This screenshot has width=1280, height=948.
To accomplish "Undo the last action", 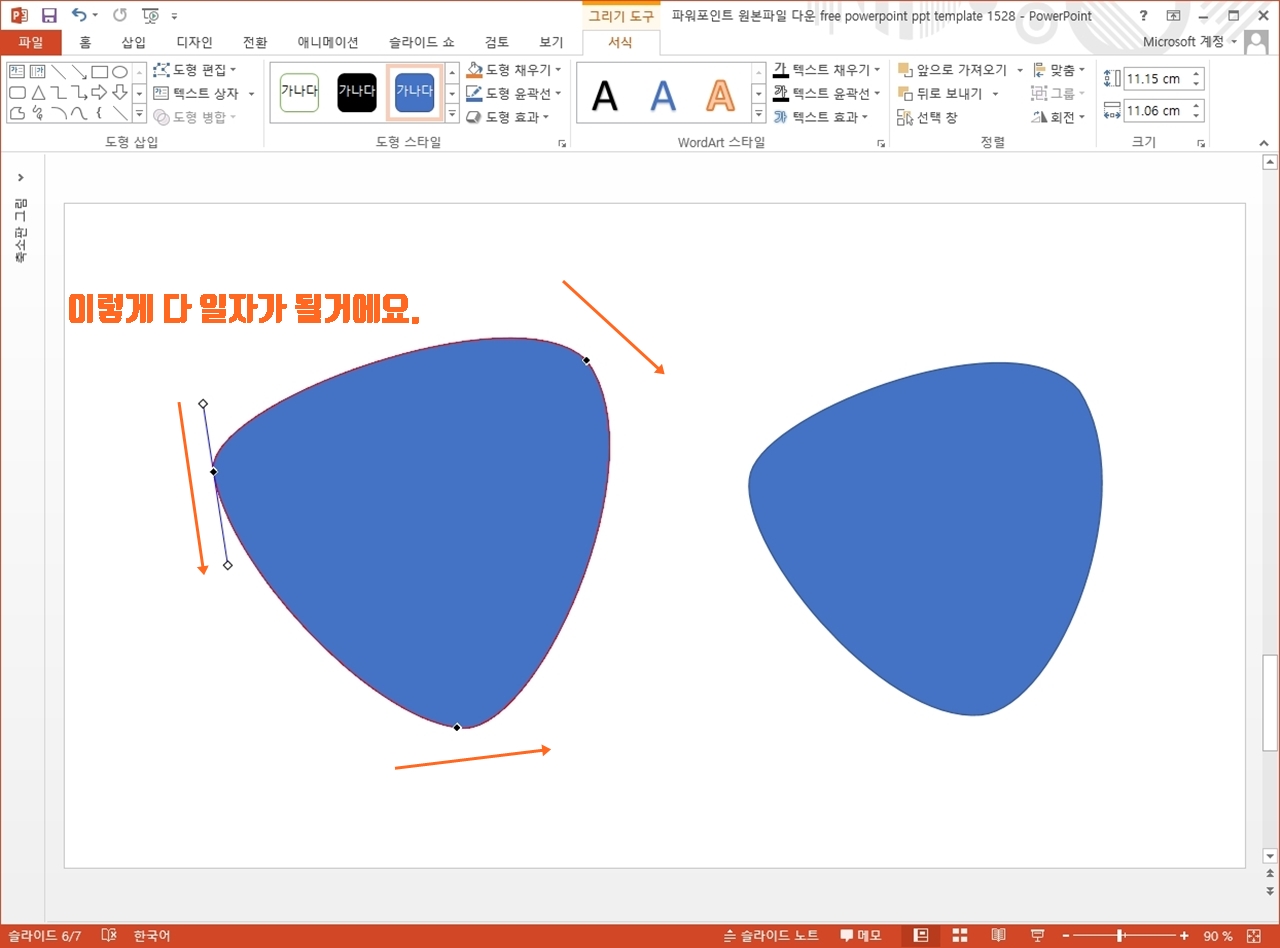I will point(78,16).
